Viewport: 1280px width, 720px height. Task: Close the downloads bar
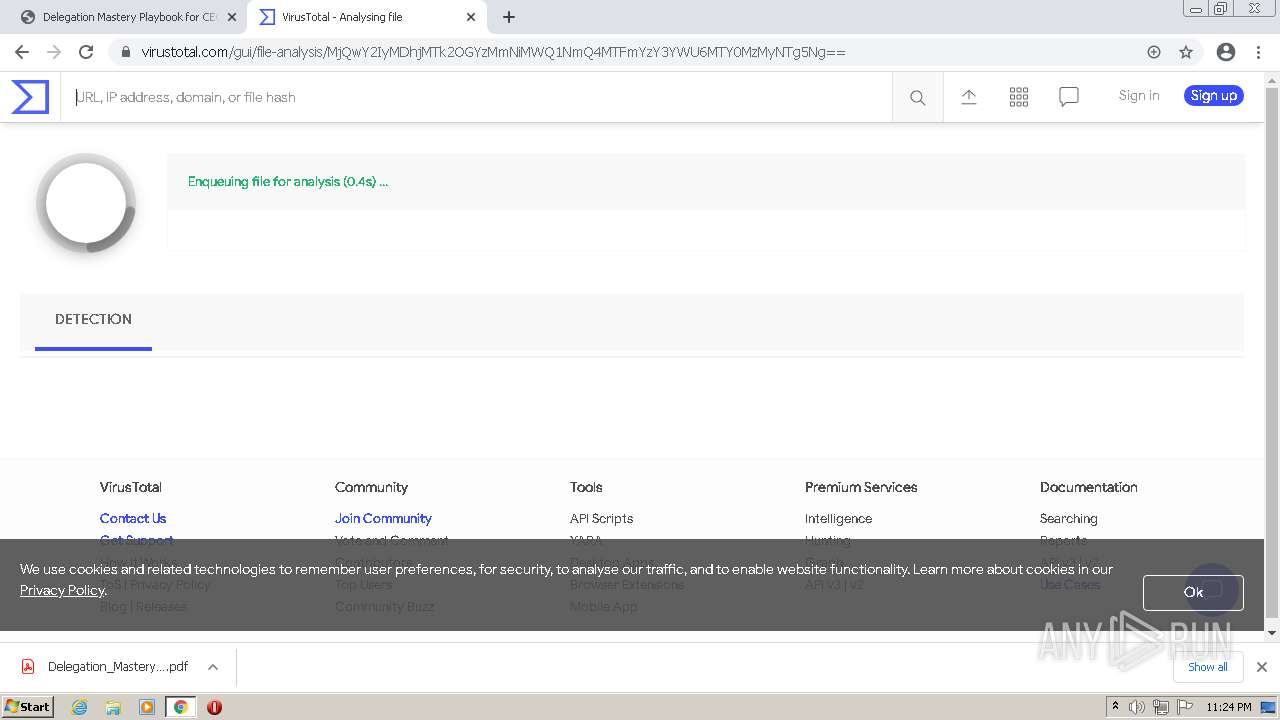click(1262, 667)
